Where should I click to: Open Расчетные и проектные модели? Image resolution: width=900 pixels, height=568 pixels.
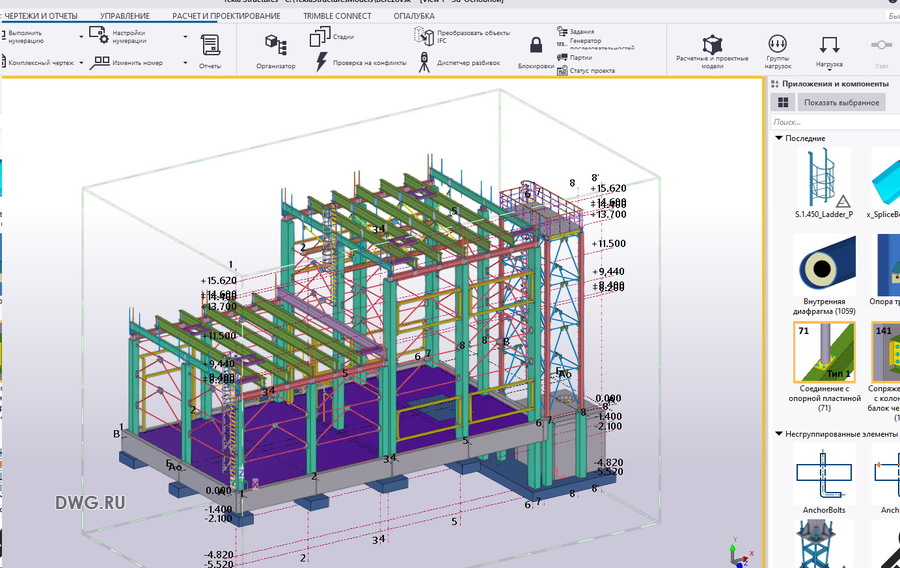click(712, 48)
